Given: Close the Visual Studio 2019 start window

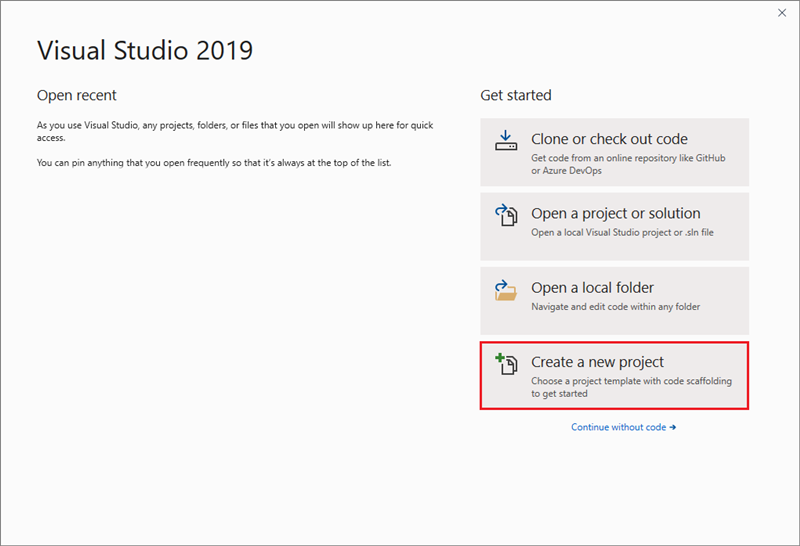Looking at the screenshot, I should (x=781, y=14).
